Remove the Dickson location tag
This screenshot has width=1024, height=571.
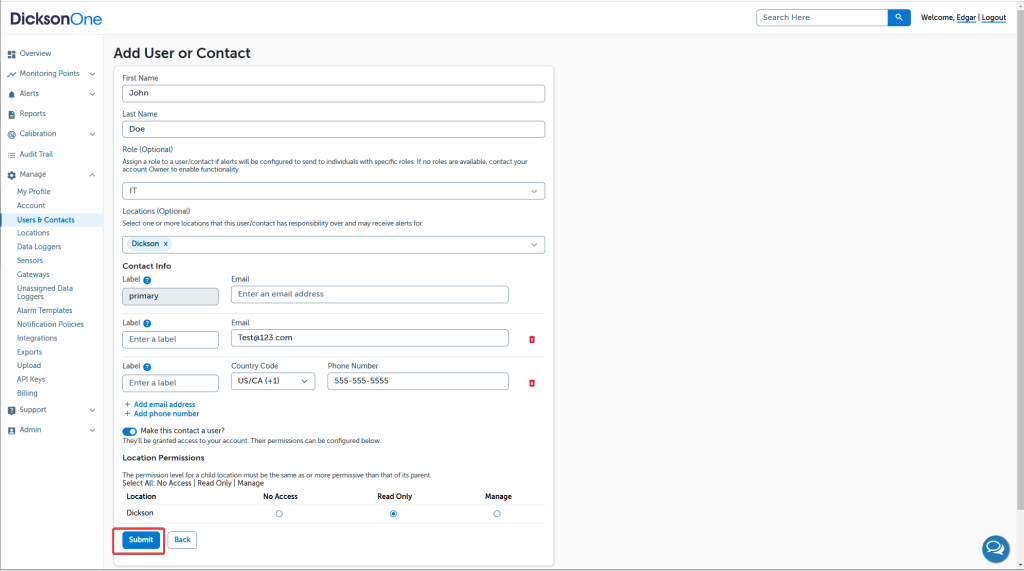click(166, 244)
